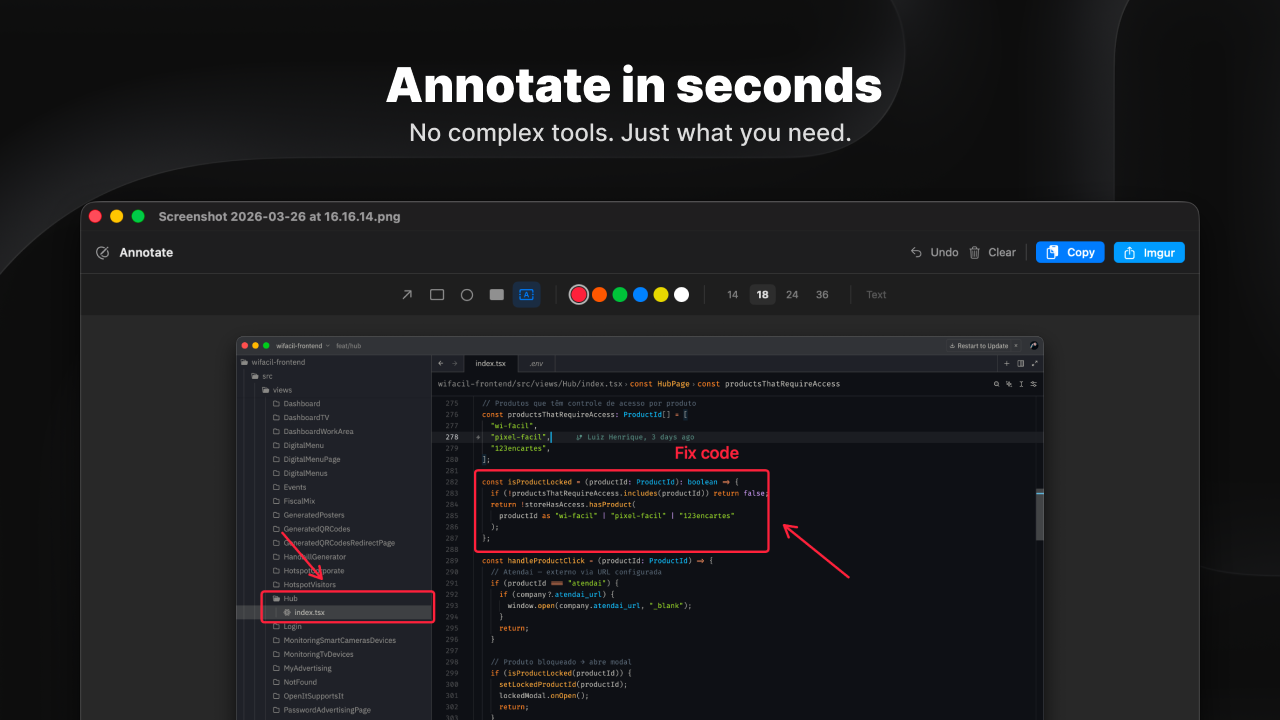Click the window title Screenshot 2026-03-26 at 16.16.14.png
The image size is (1280, 720).
[x=279, y=216]
